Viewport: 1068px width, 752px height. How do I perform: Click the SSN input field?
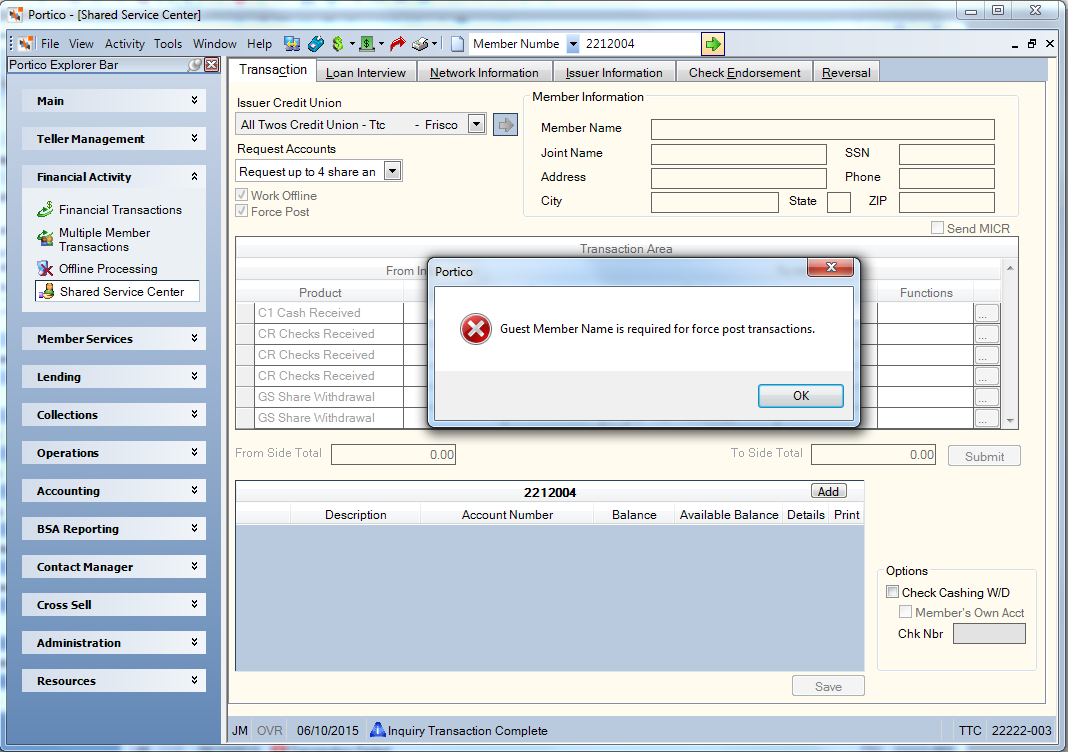click(947, 154)
